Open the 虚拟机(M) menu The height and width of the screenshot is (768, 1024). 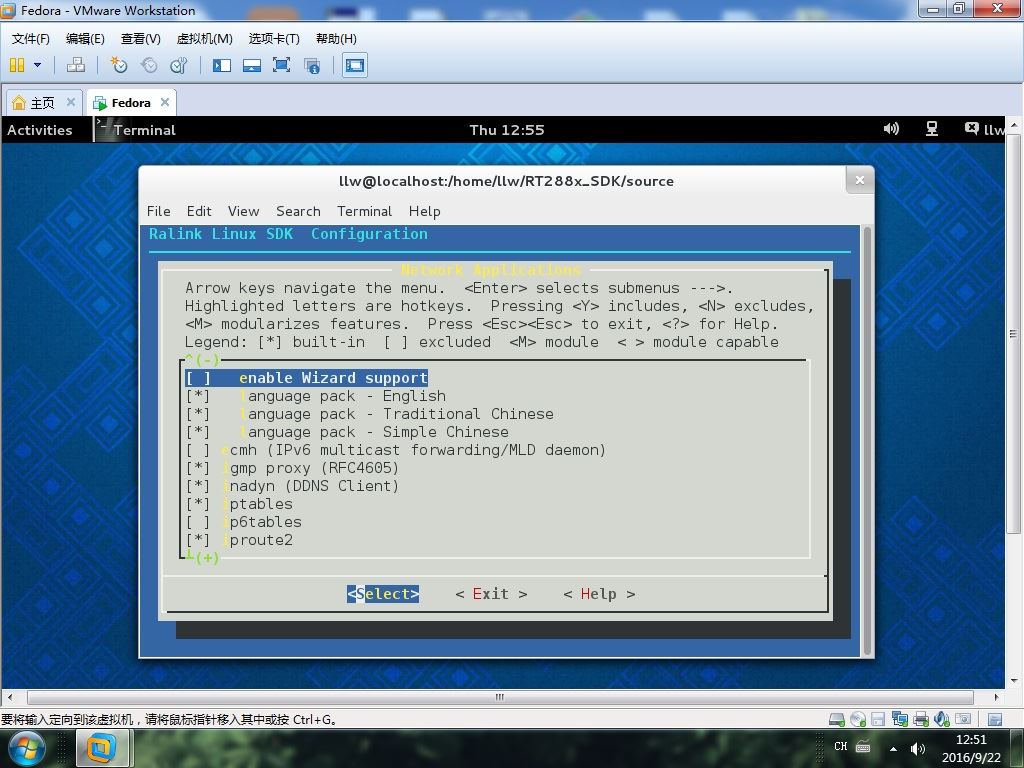point(204,39)
